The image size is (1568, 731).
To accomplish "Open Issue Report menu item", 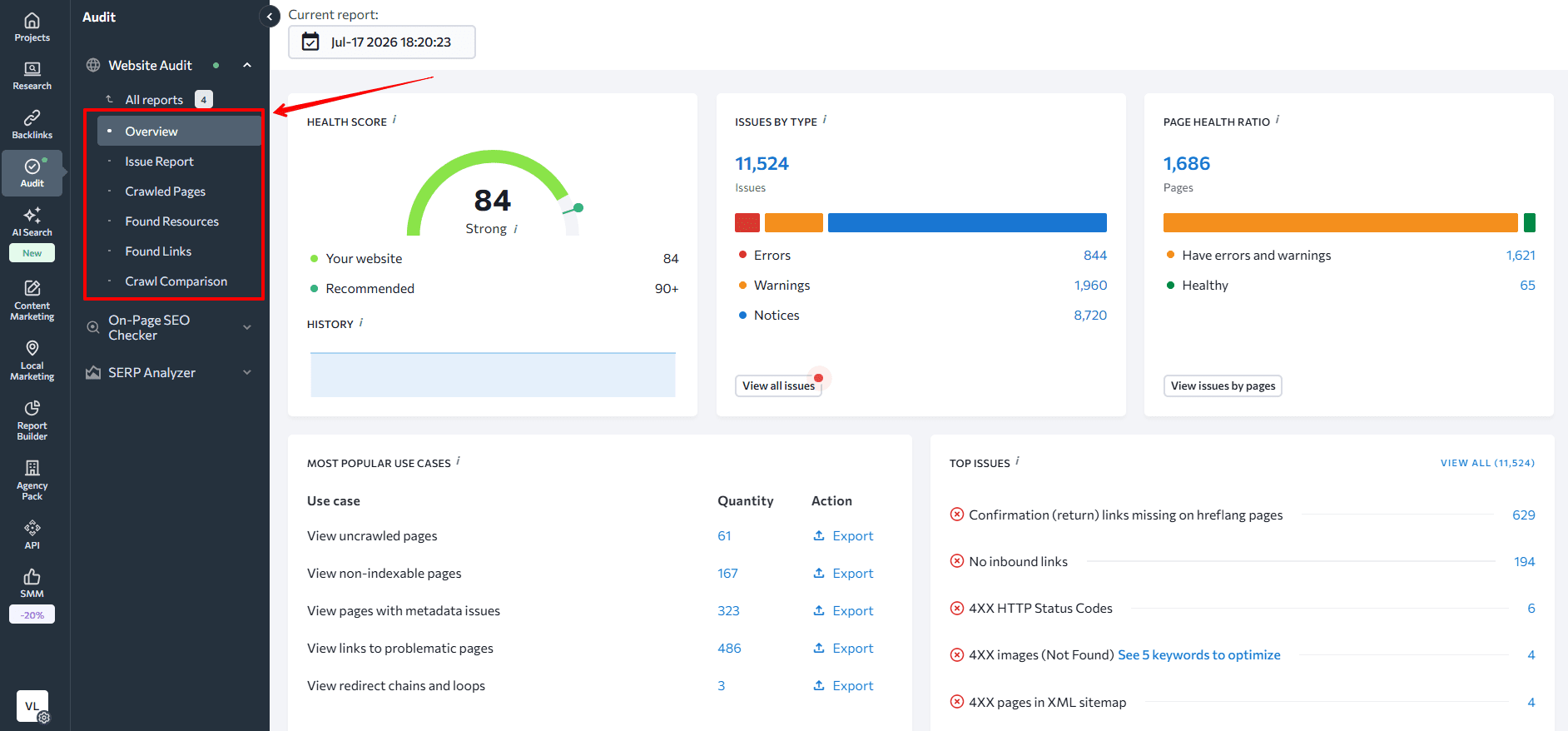I will 159,162.
